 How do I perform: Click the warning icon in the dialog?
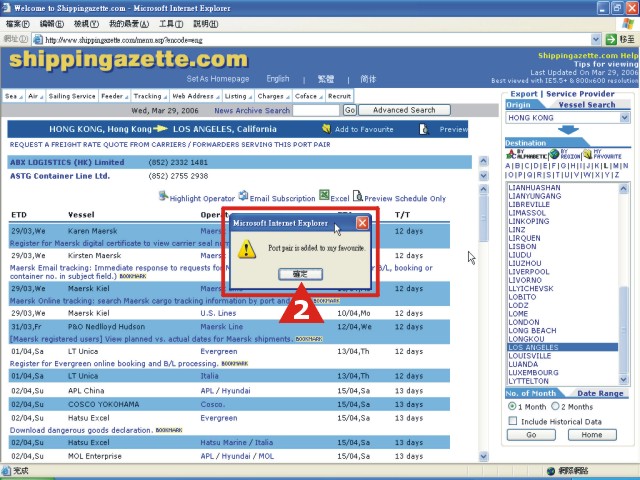tap(247, 249)
